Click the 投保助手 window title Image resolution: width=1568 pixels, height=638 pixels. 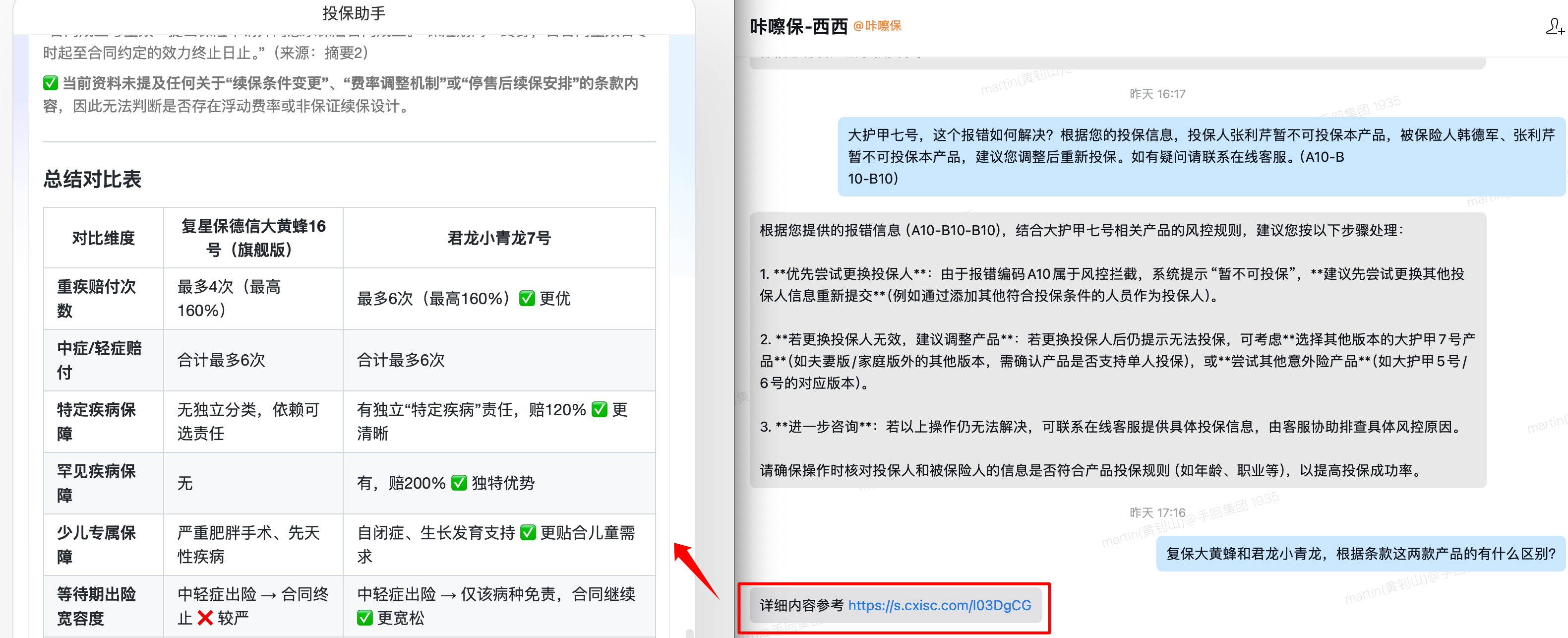[x=354, y=13]
